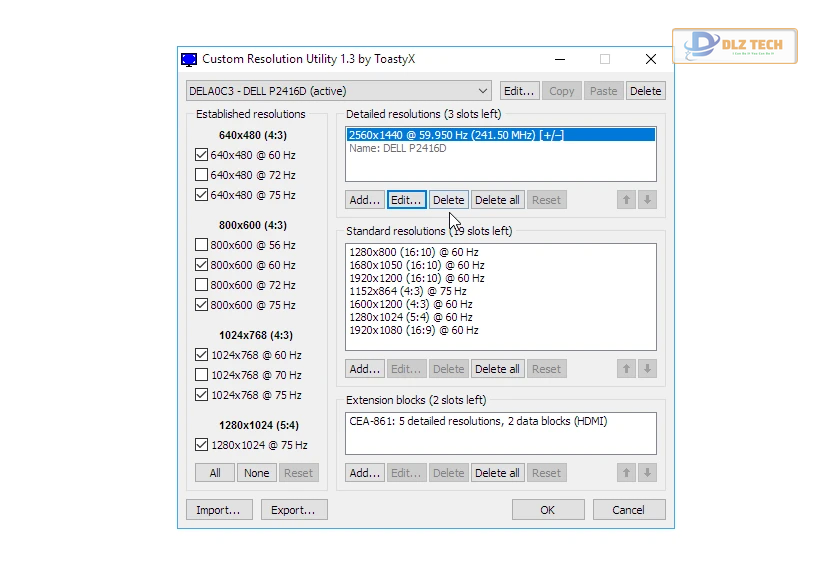840x579 pixels.
Task: Click Delete all under Detailed resolutions
Action: coord(497,200)
